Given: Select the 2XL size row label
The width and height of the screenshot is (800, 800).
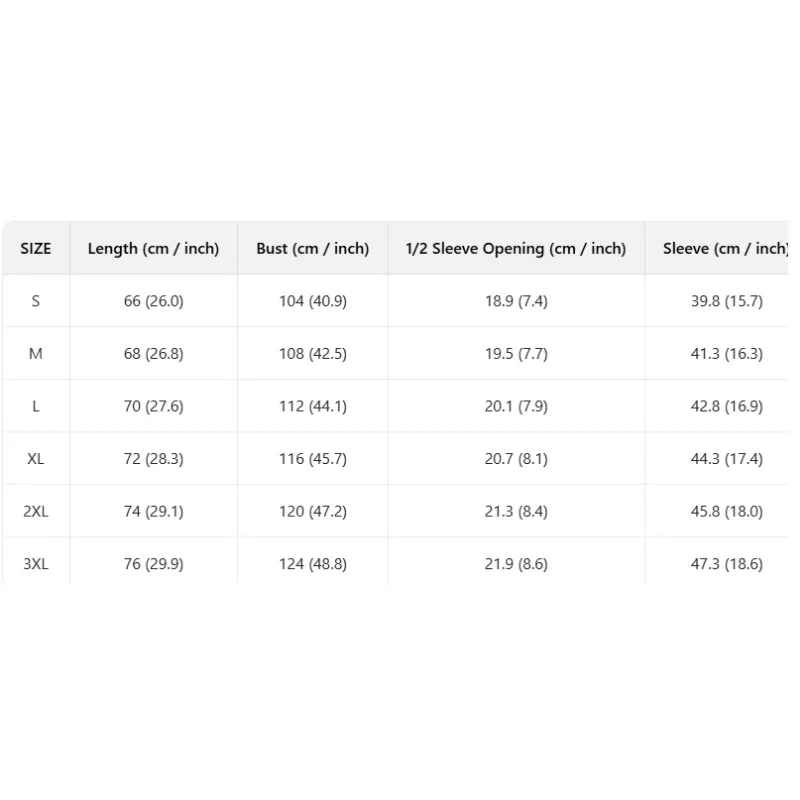Looking at the screenshot, I should click(36, 511).
